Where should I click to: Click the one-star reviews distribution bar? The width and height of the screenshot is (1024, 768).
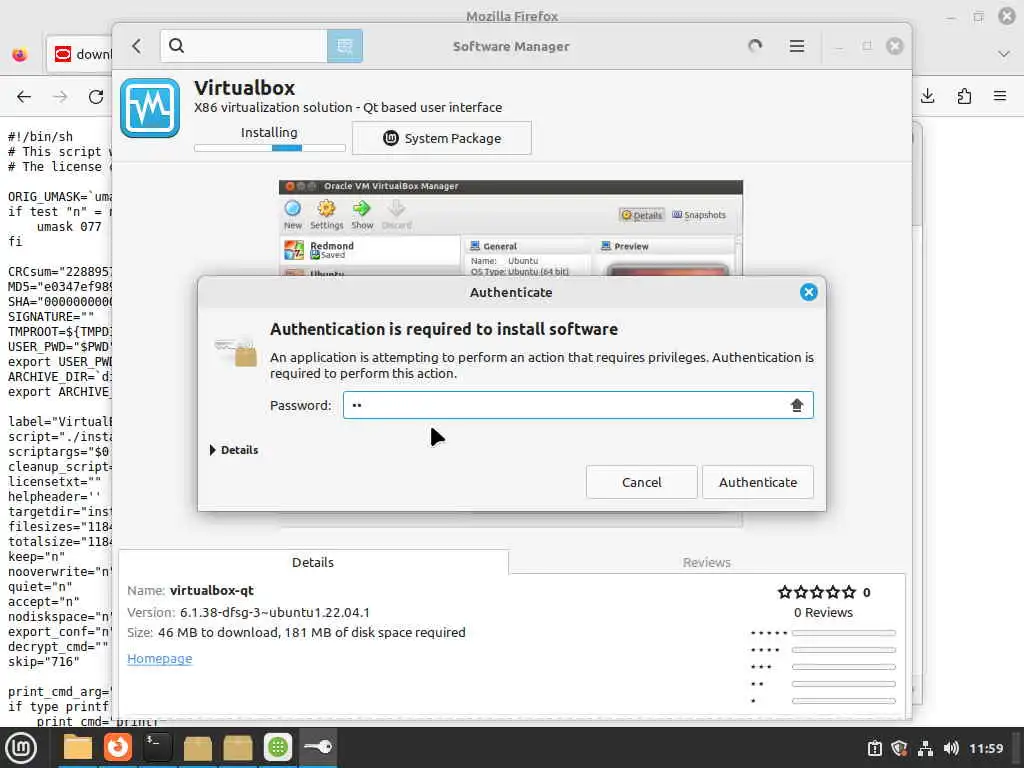click(x=843, y=701)
